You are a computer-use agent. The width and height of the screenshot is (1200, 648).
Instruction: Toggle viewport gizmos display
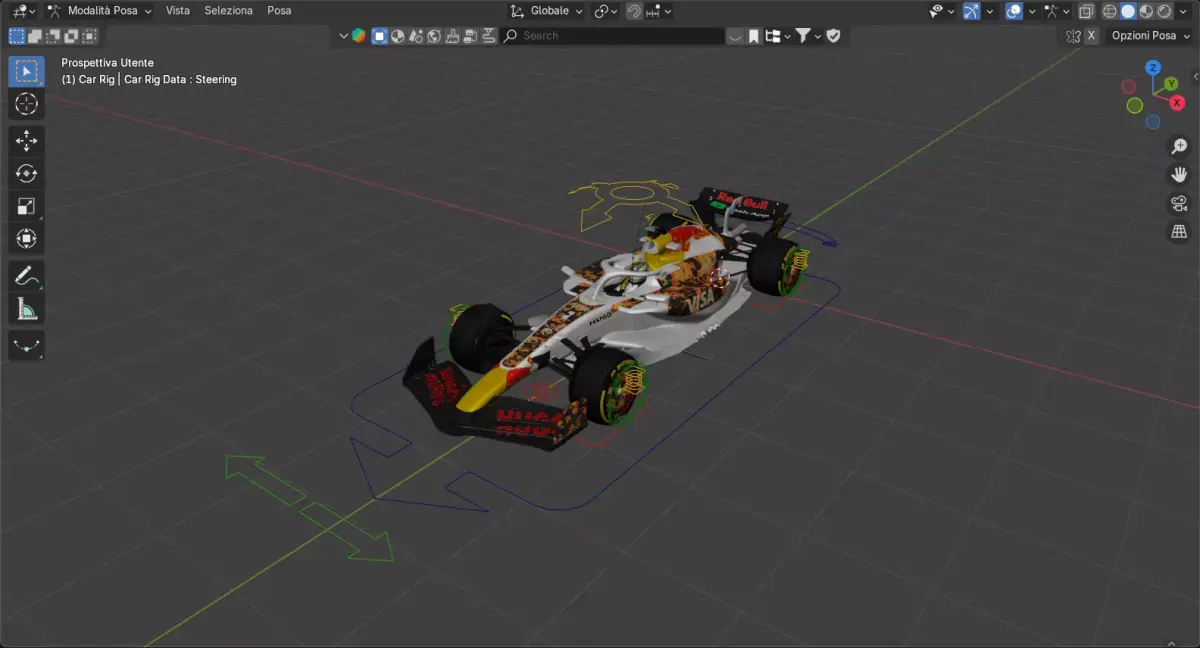click(x=970, y=11)
